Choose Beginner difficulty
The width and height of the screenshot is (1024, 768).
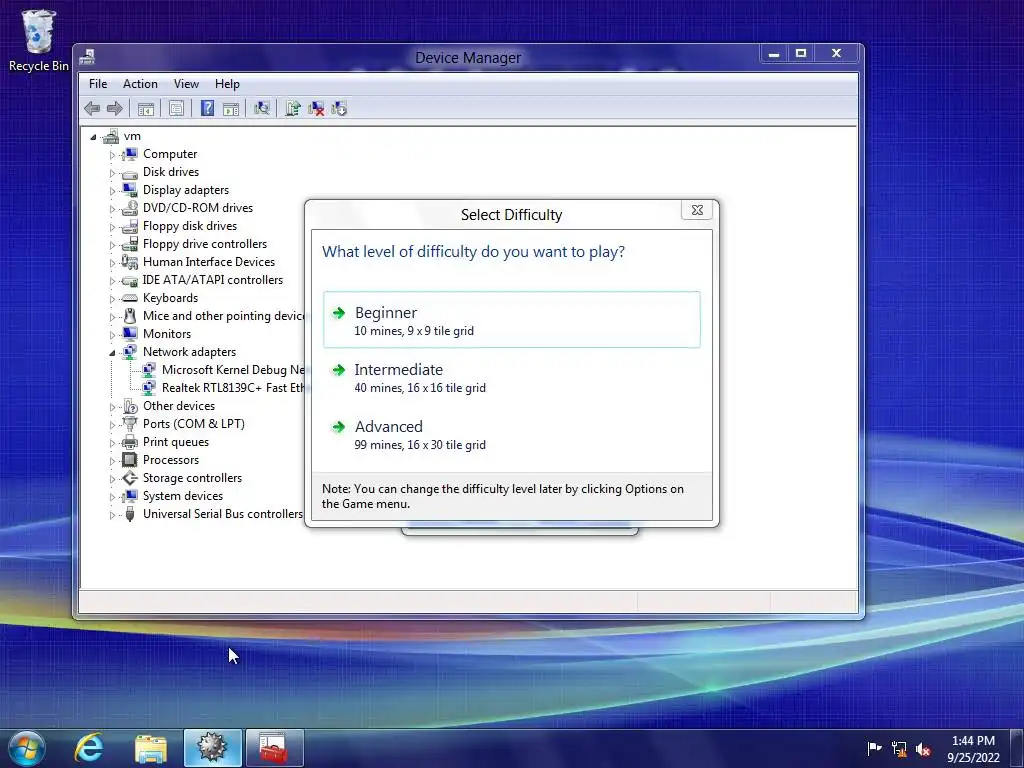tap(511, 320)
